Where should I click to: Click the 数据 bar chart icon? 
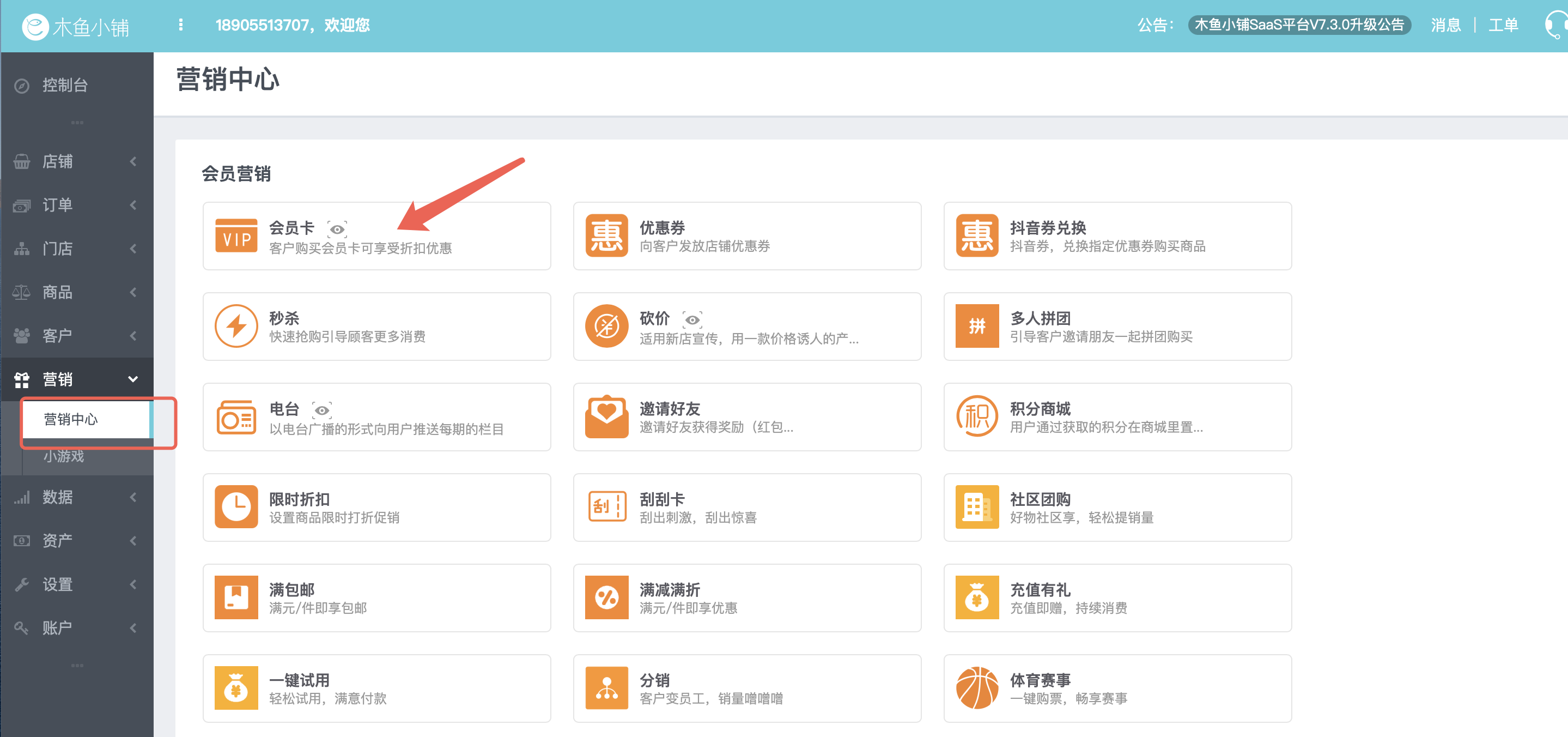point(21,497)
